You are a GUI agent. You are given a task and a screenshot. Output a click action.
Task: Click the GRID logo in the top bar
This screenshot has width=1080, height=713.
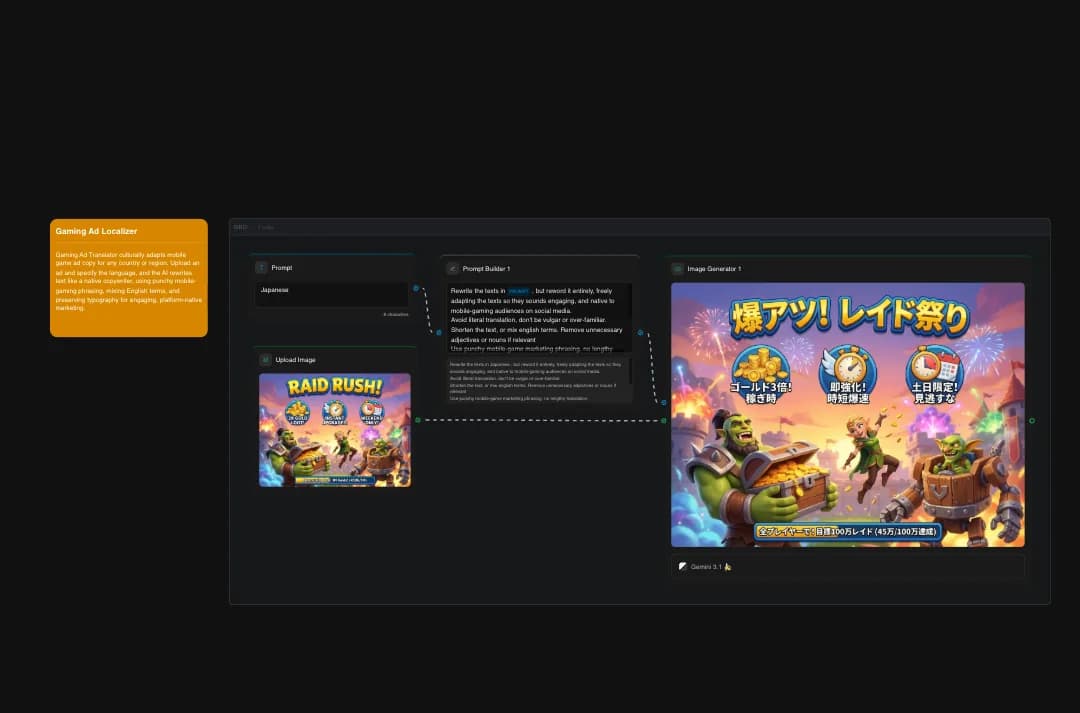tap(240, 227)
